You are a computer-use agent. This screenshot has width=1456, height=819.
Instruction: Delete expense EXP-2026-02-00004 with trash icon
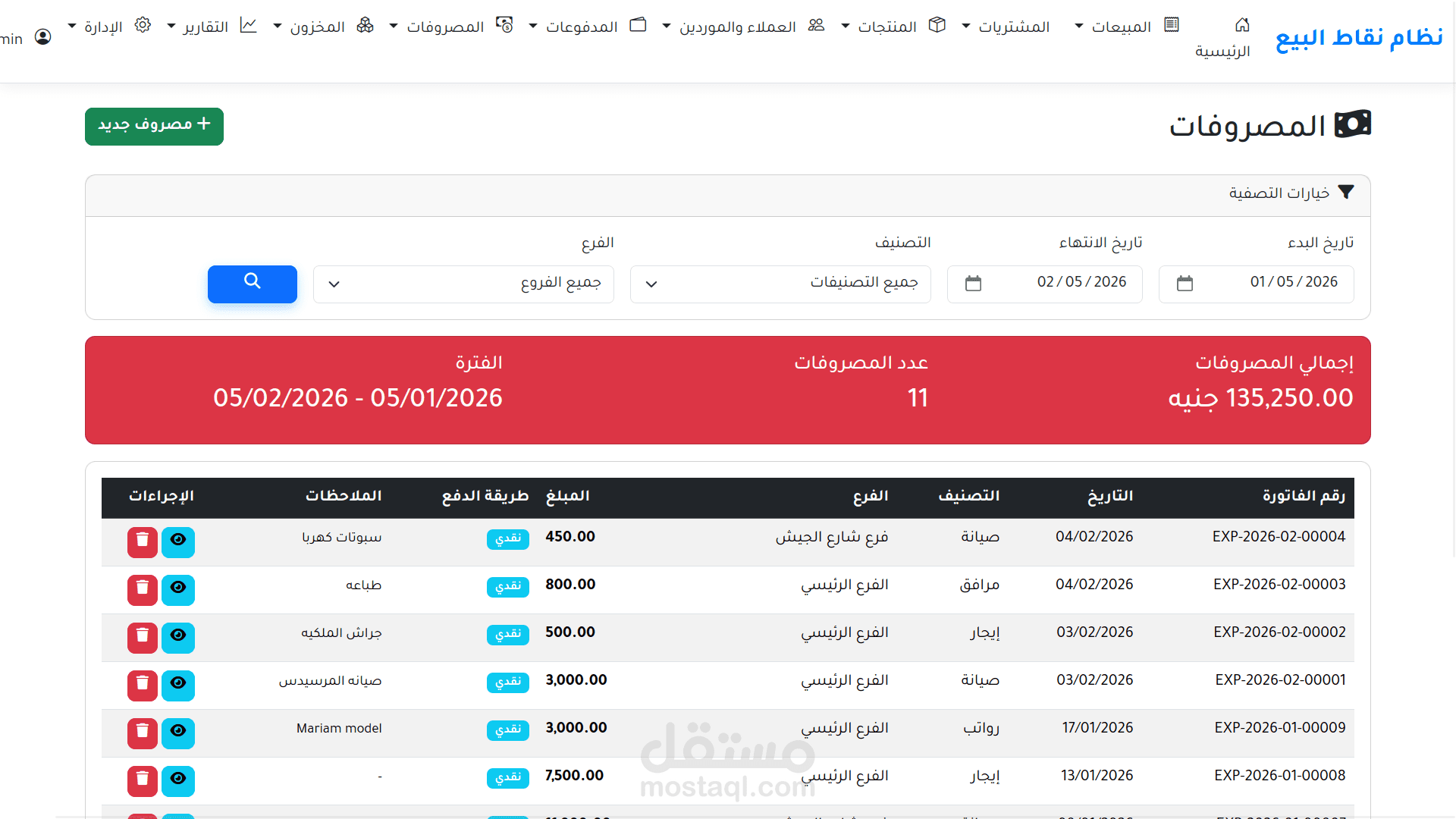tap(142, 541)
